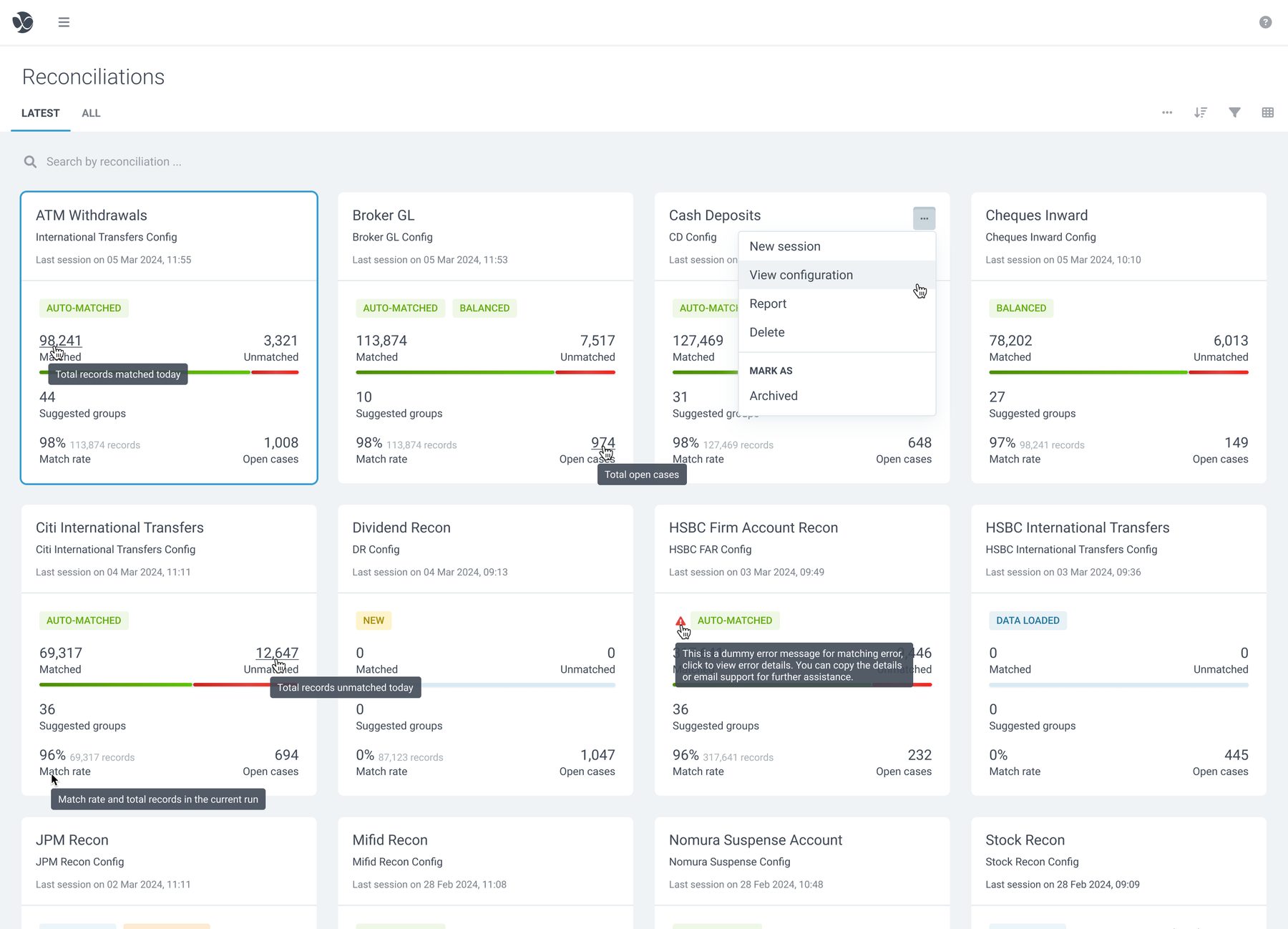1288x929 pixels.
Task: Click the sort order icon
Action: click(x=1201, y=112)
